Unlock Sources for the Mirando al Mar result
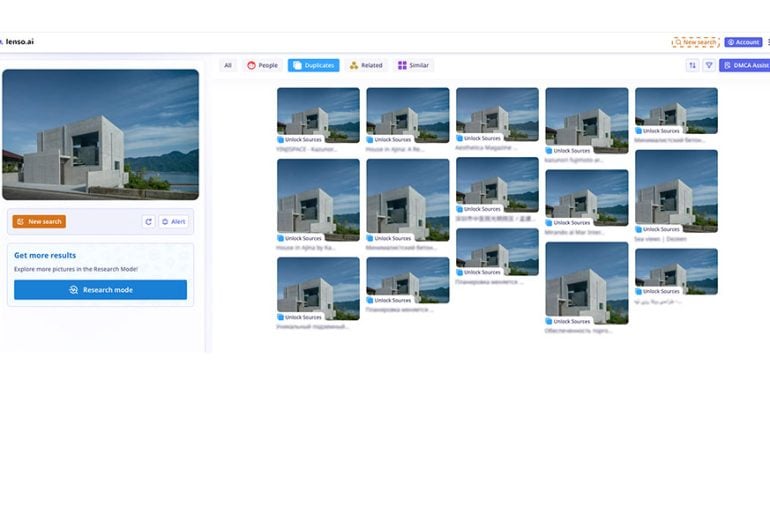Viewport: 770px width, 515px height. click(x=568, y=222)
